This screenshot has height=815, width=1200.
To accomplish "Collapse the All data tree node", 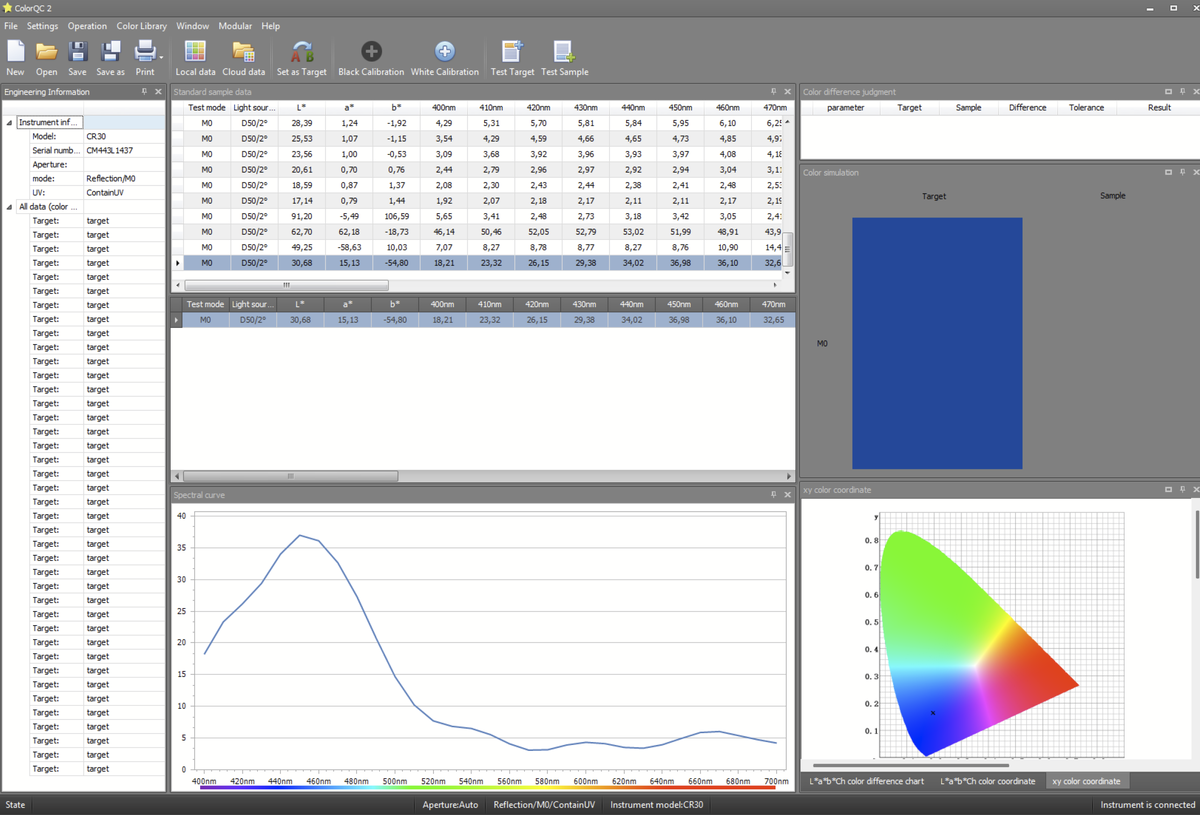I will [9, 207].
